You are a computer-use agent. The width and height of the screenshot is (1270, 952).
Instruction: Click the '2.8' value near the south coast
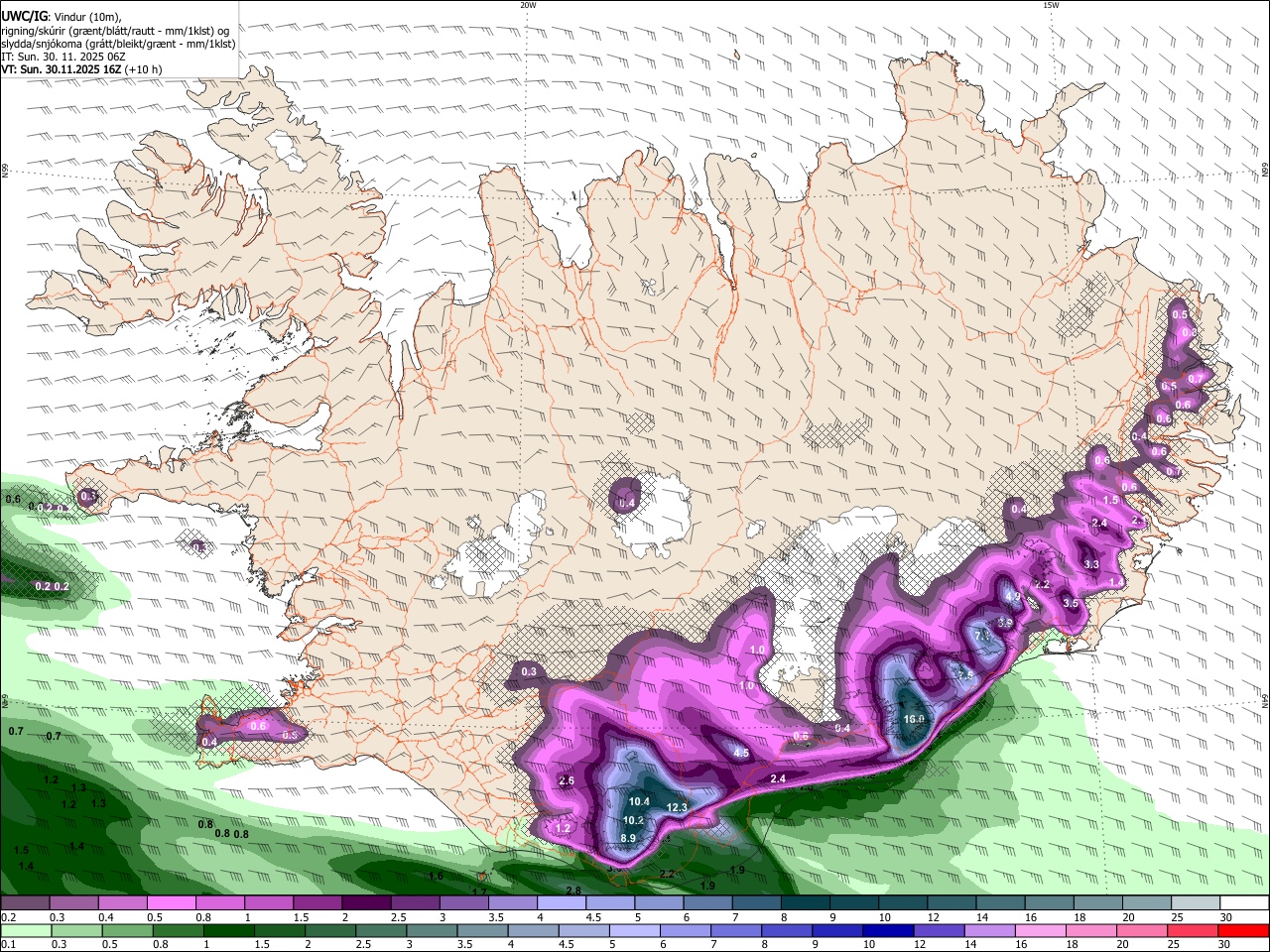[x=572, y=891]
